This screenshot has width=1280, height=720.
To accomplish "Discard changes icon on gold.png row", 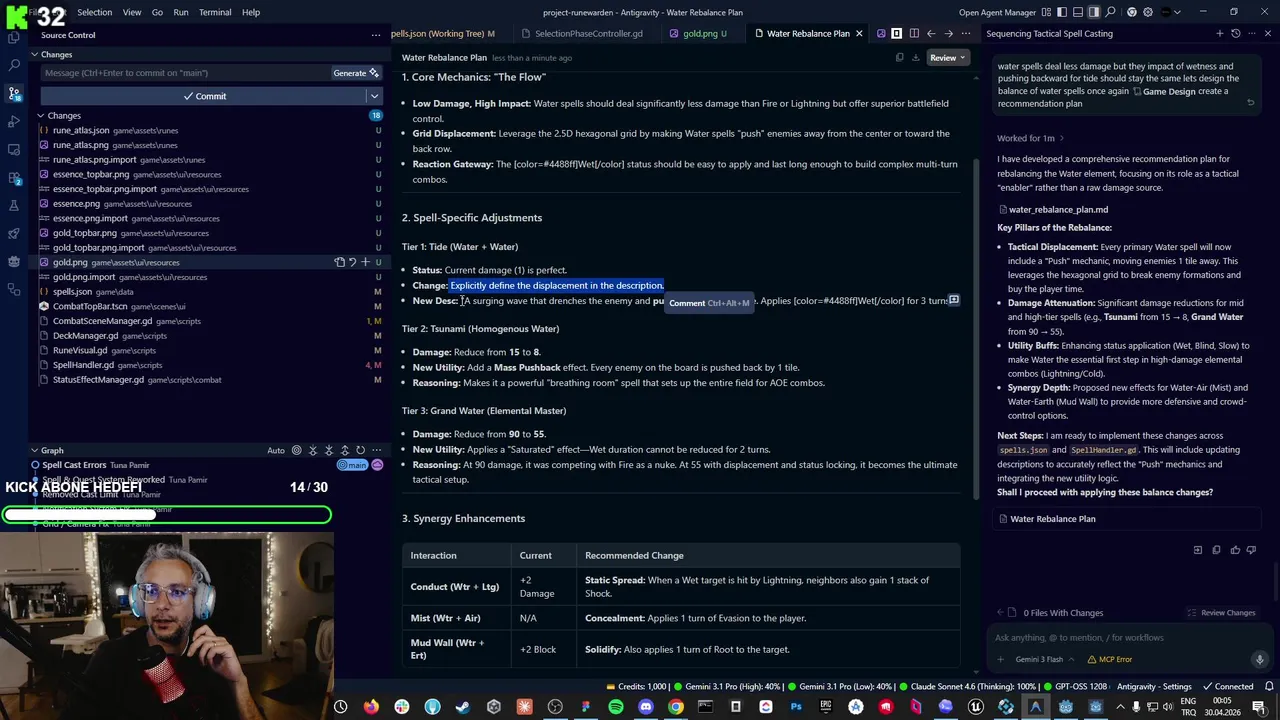I will (x=352, y=262).
